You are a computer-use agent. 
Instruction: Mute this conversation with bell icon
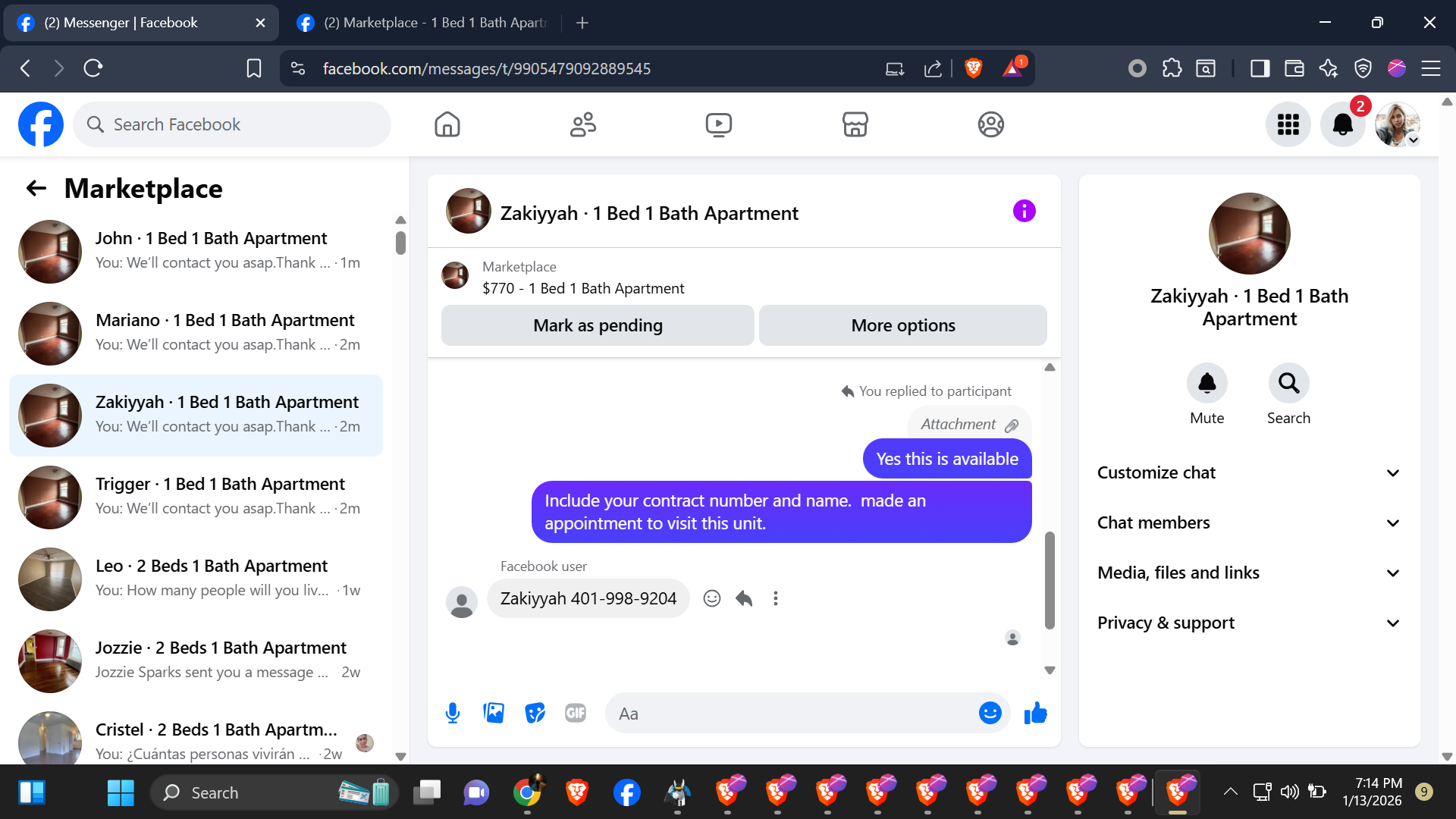[x=1207, y=384]
